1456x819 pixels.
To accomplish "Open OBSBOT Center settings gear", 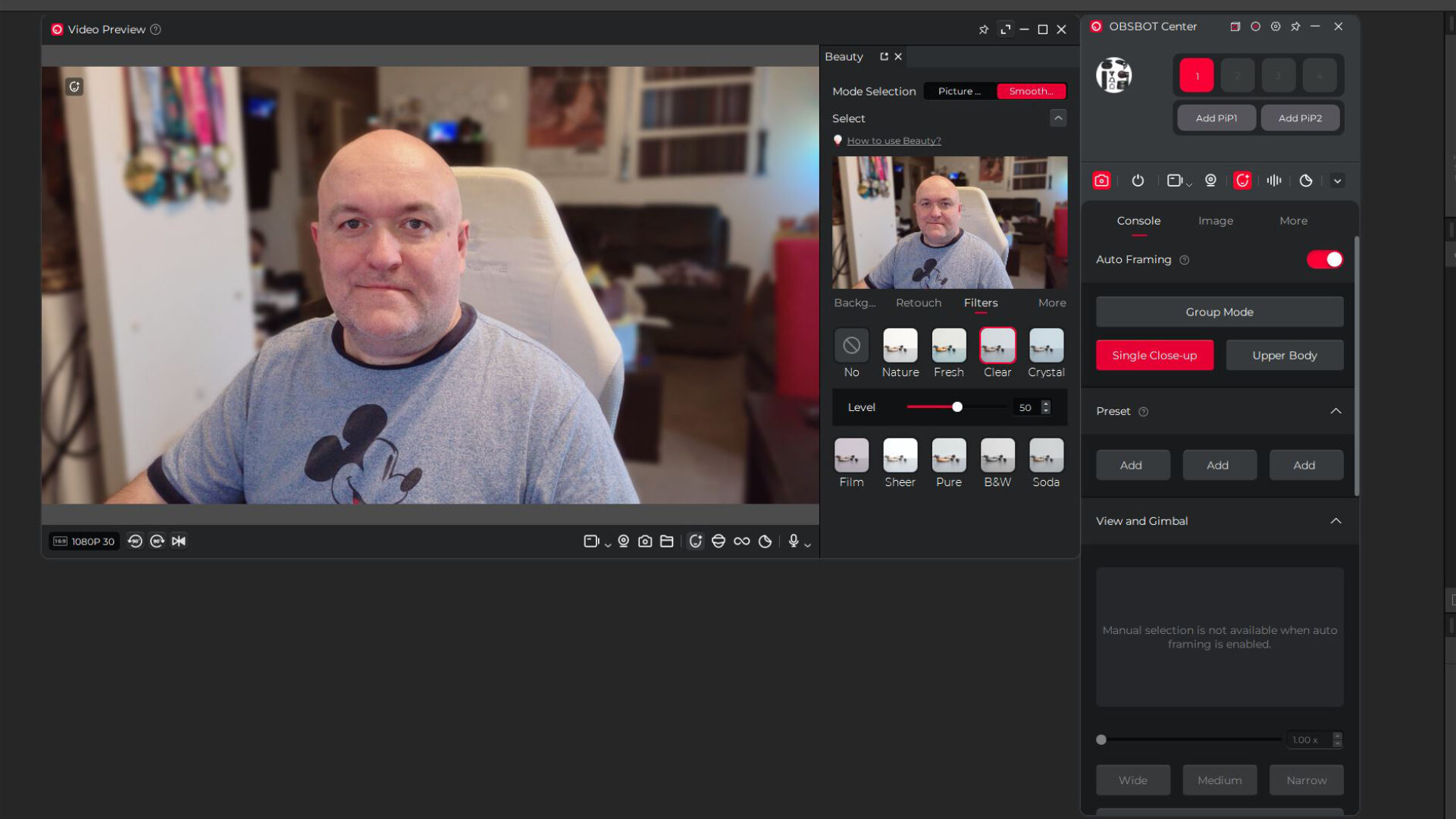I will click(x=1276, y=27).
